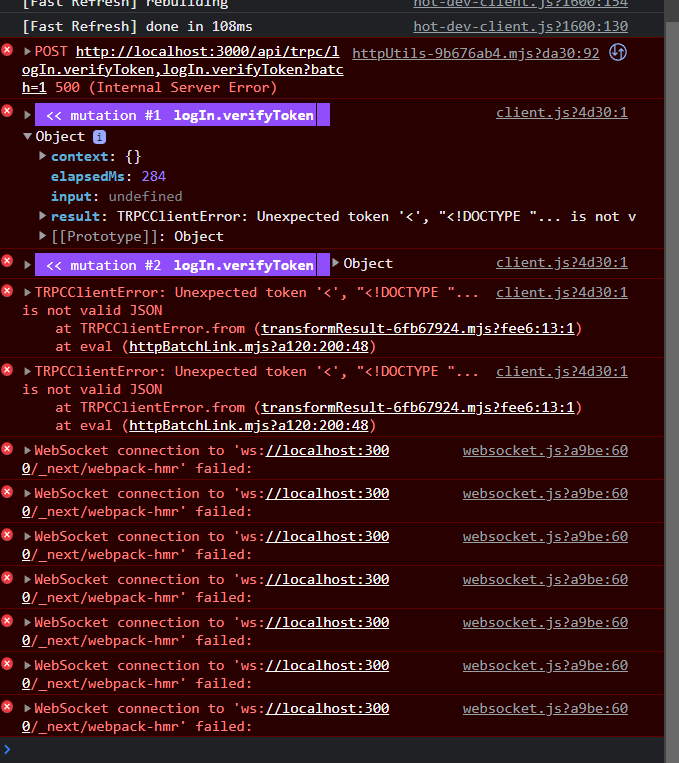Open httpBatchLink.mjs?a120:200:48 link in second TRPCClientError
679x763 pixels.
[249, 425]
